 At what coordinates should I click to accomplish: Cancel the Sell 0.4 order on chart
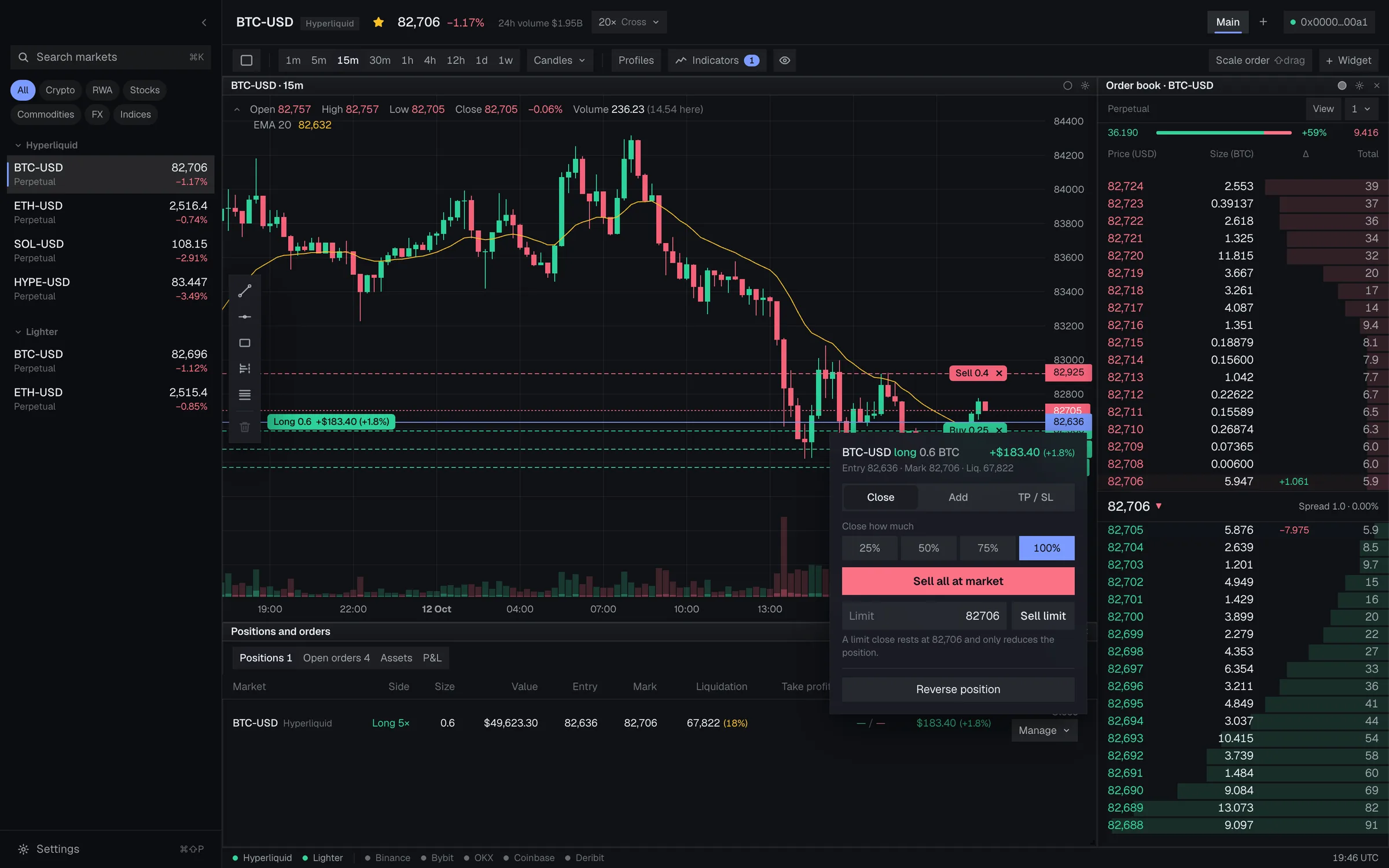(x=999, y=373)
